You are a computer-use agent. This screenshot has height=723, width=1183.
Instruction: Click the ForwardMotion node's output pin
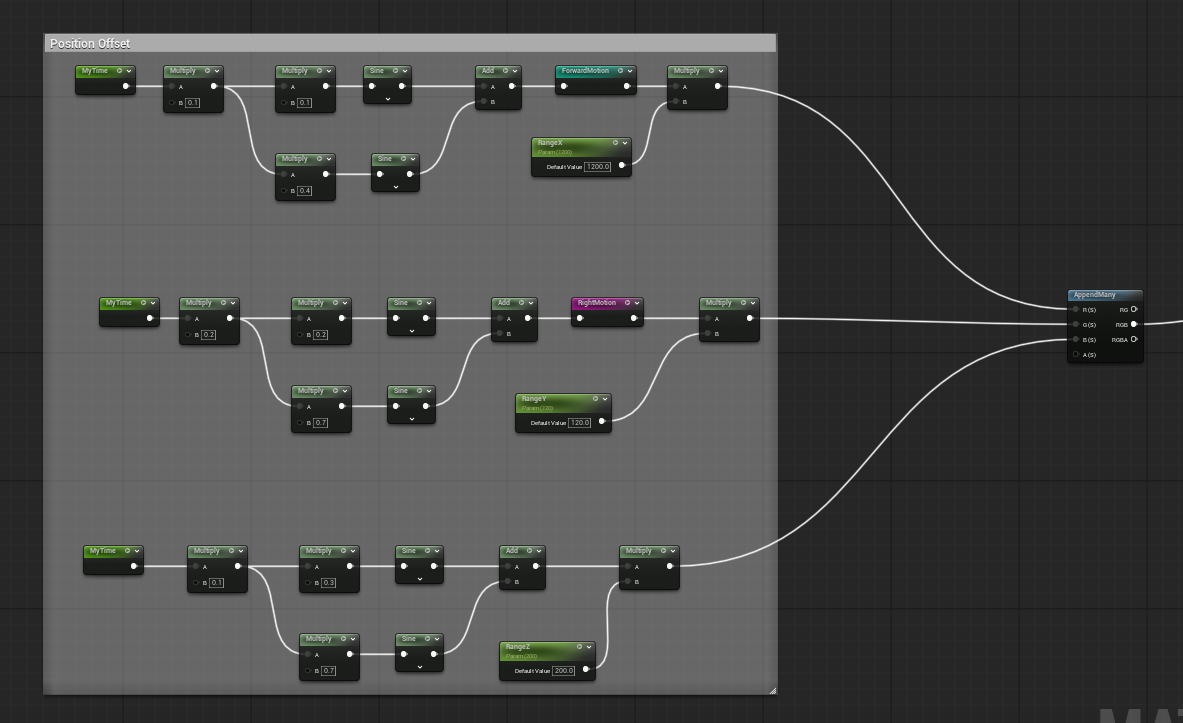[x=627, y=86]
